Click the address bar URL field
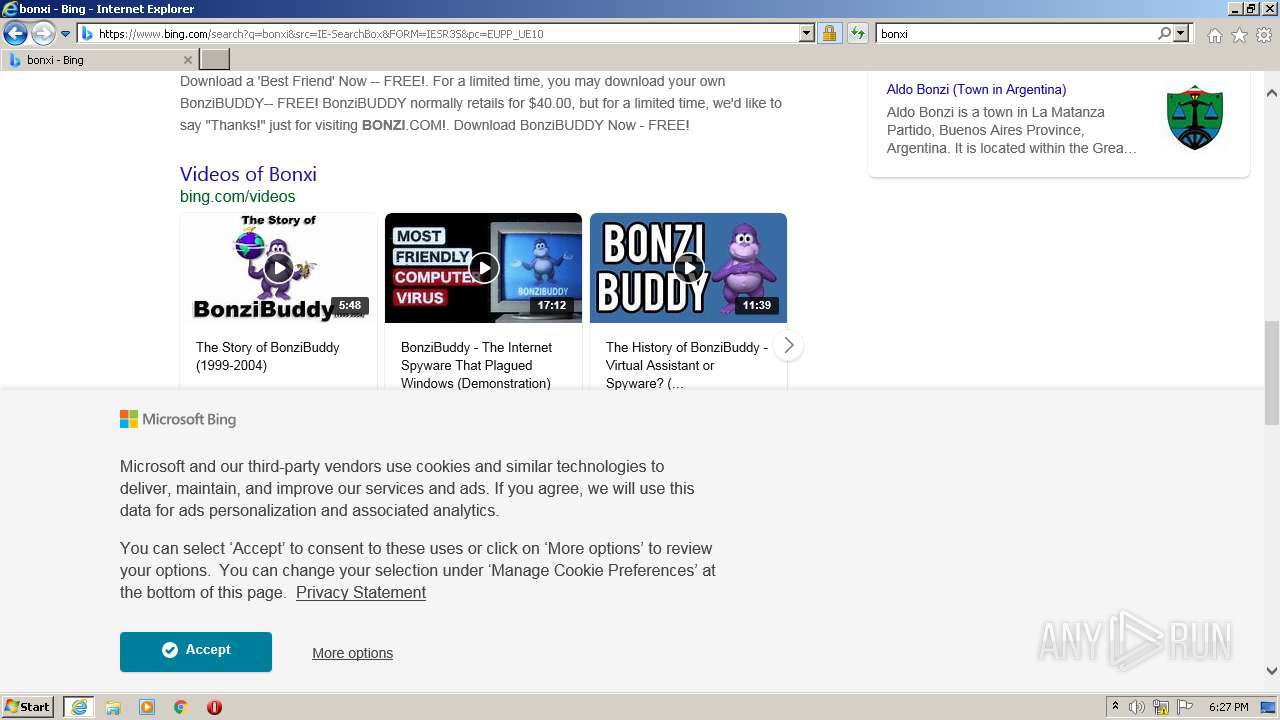This screenshot has height=720, width=1280. [x=447, y=33]
